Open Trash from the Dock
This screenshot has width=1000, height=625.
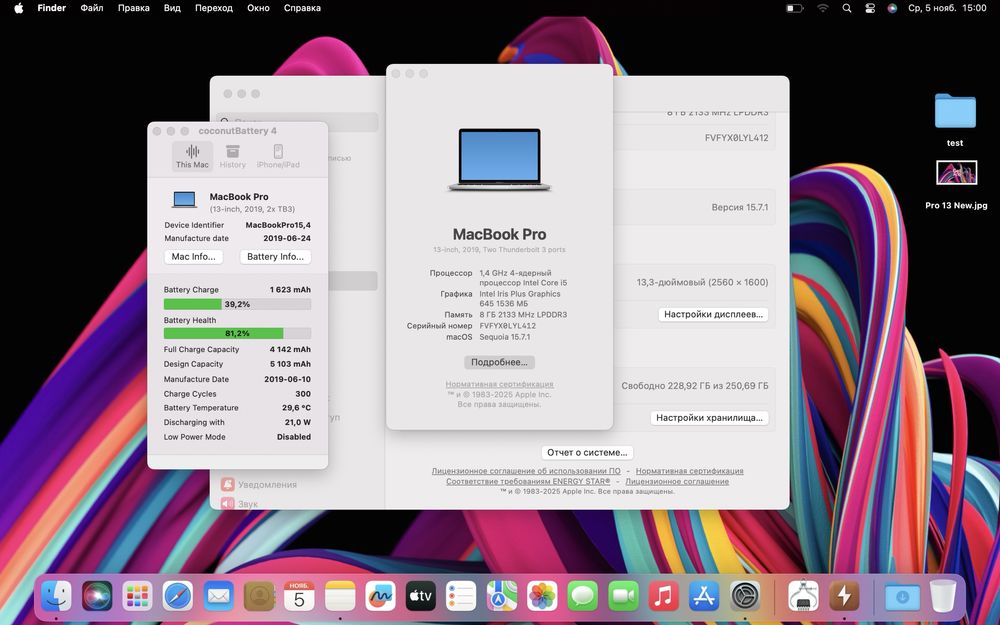point(943,596)
